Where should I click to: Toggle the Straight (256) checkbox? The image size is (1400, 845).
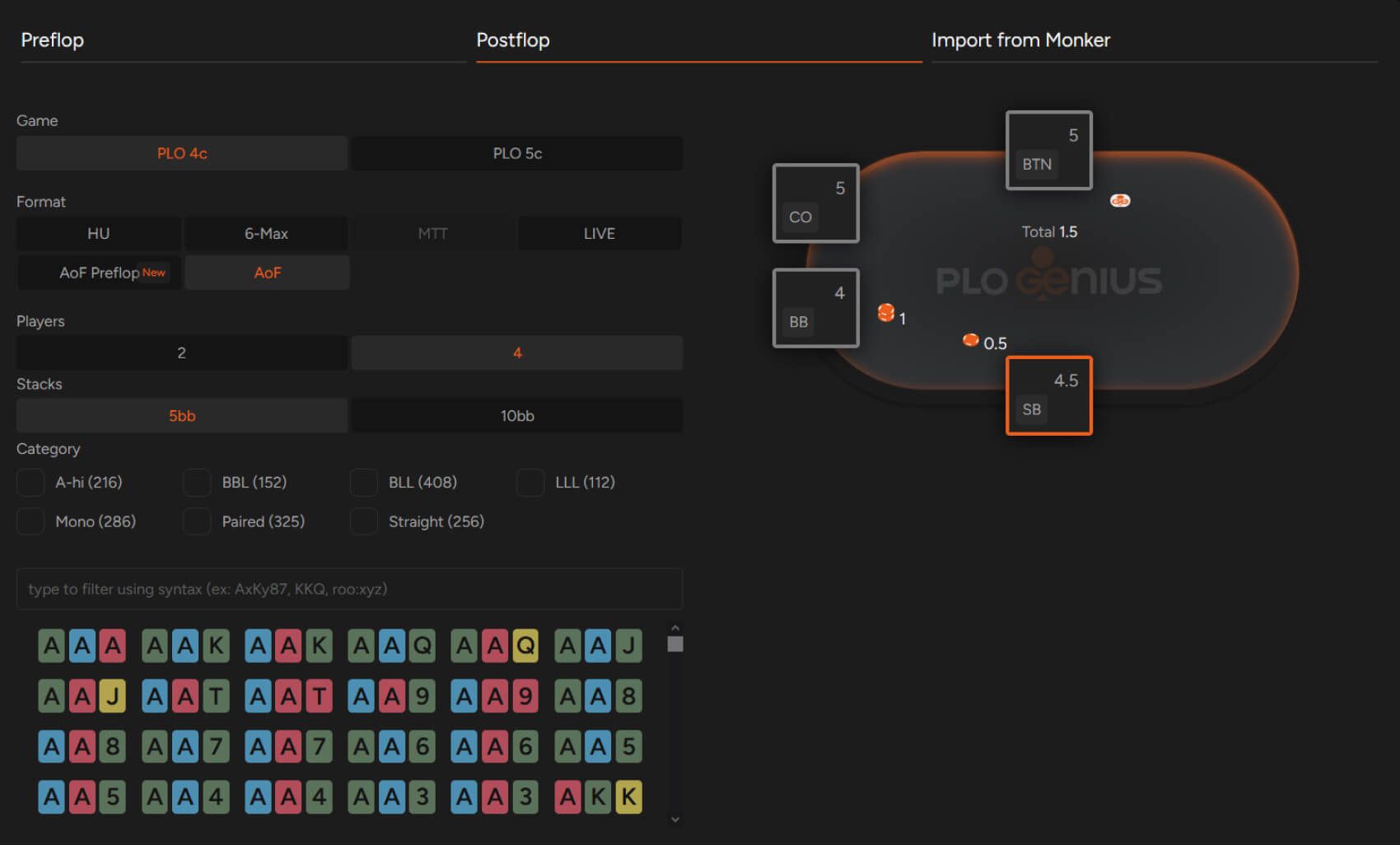click(x=364, y=521)
